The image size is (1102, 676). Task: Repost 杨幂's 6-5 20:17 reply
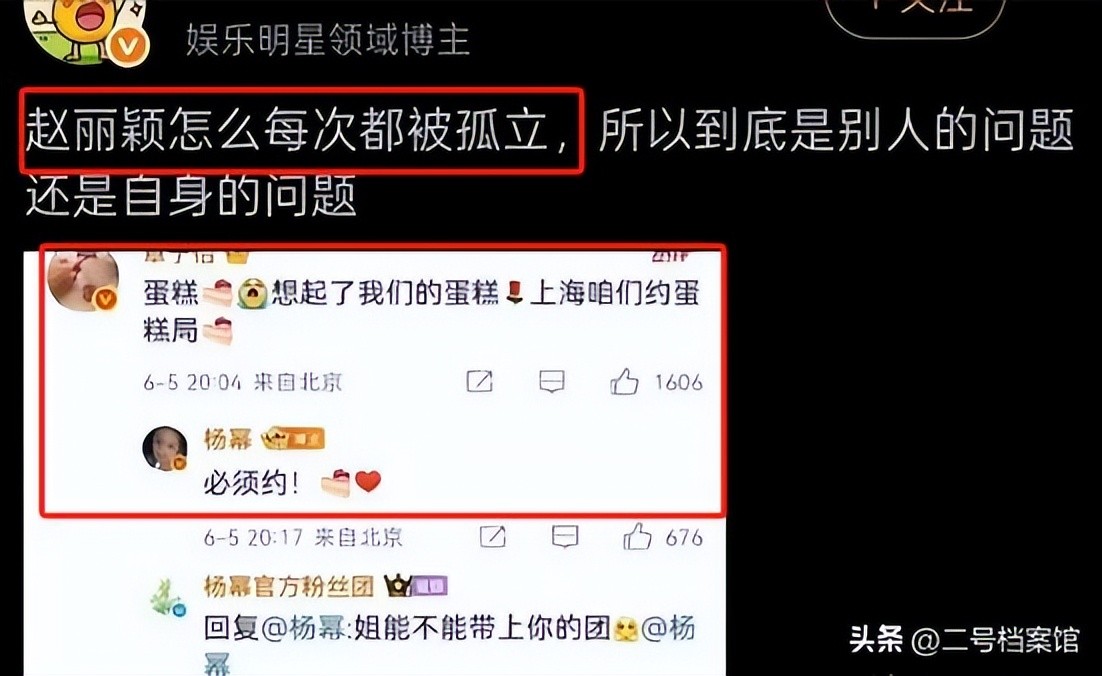492,537
